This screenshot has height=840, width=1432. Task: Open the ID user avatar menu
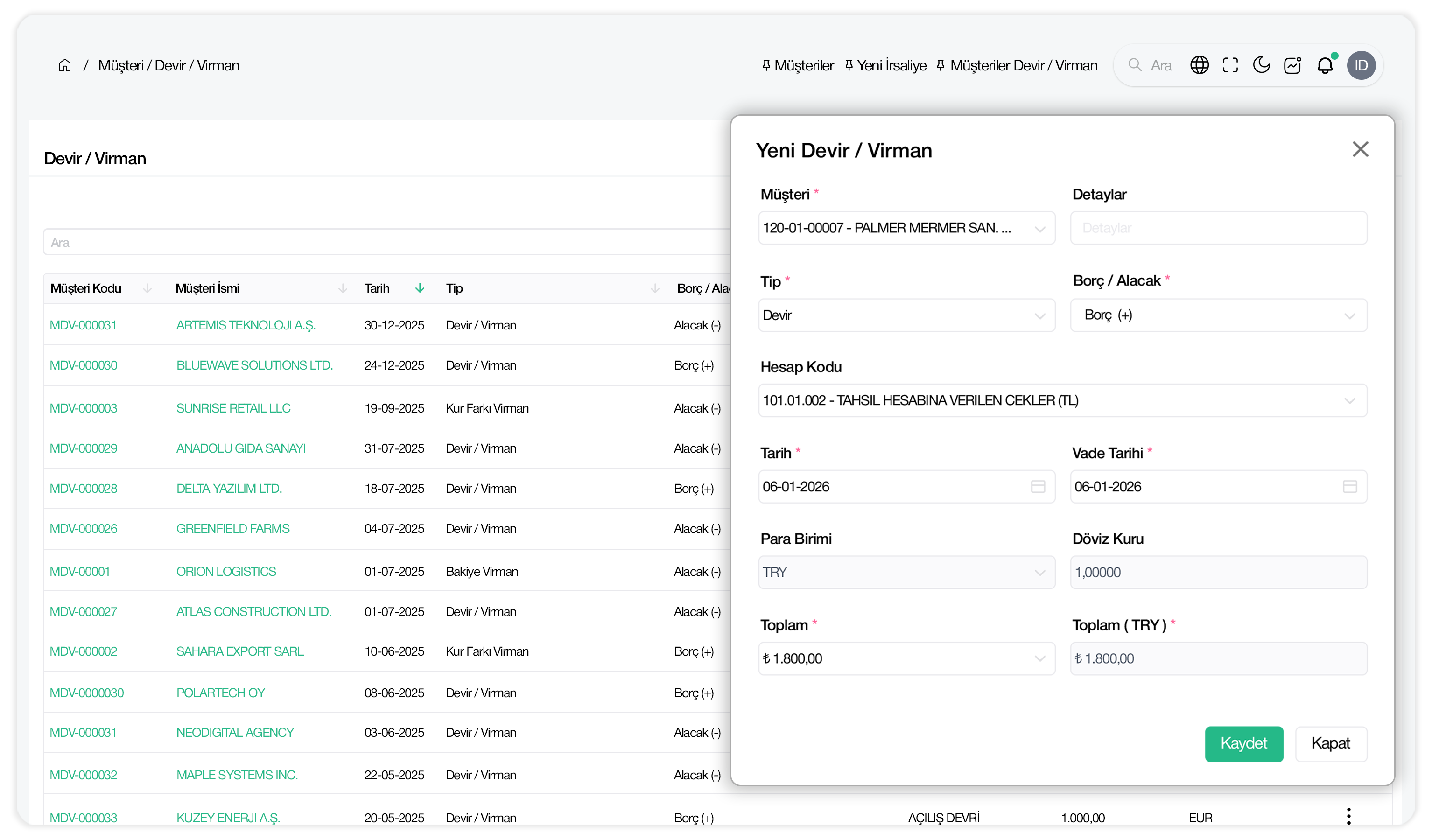click(1361, 65)
